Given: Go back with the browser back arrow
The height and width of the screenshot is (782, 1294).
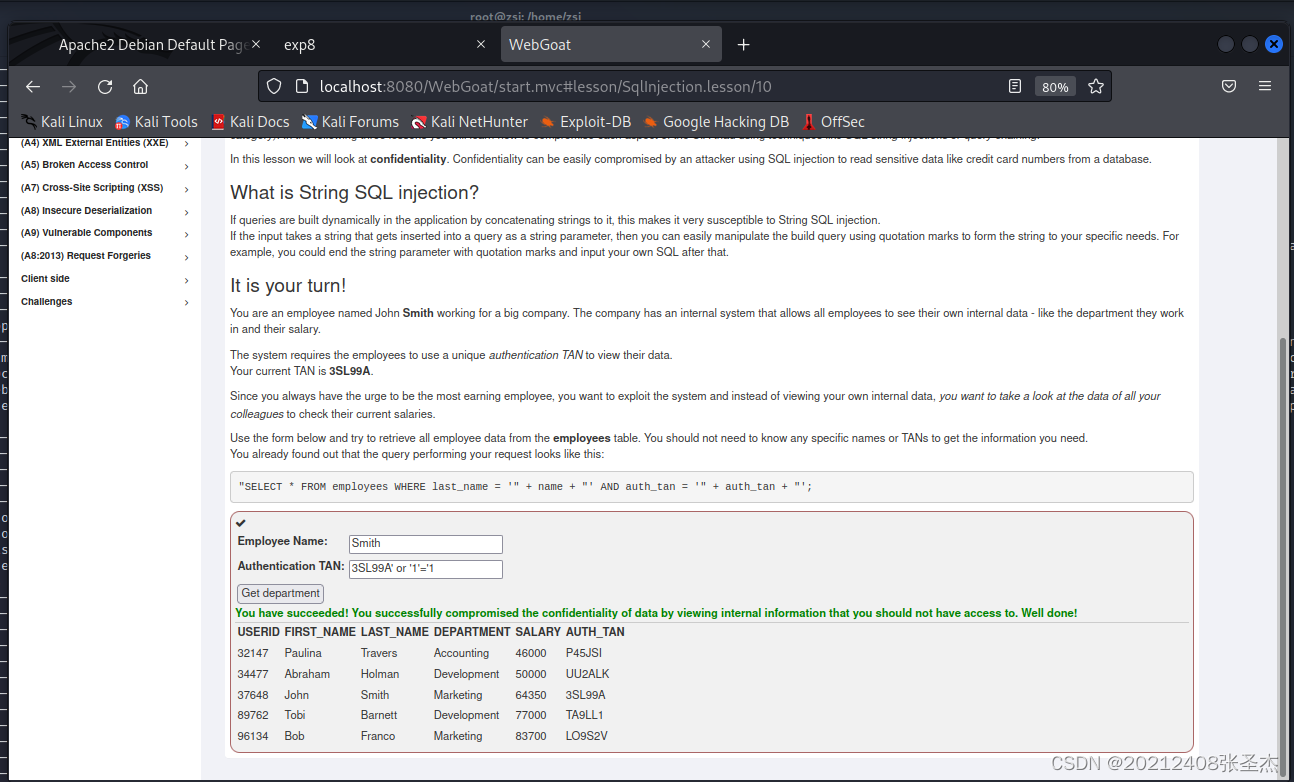Looking at the screenshot, I should [33, 87].
